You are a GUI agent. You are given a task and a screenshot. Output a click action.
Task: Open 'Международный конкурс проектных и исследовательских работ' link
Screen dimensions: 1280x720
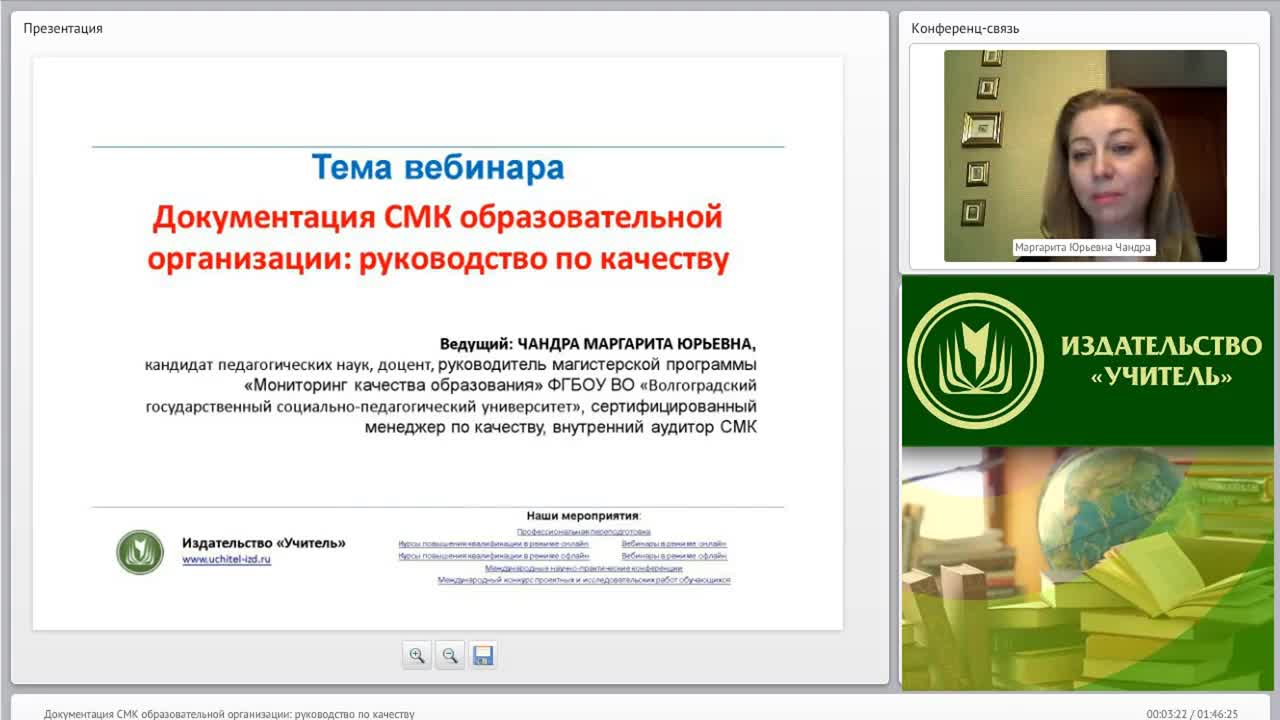584,580
